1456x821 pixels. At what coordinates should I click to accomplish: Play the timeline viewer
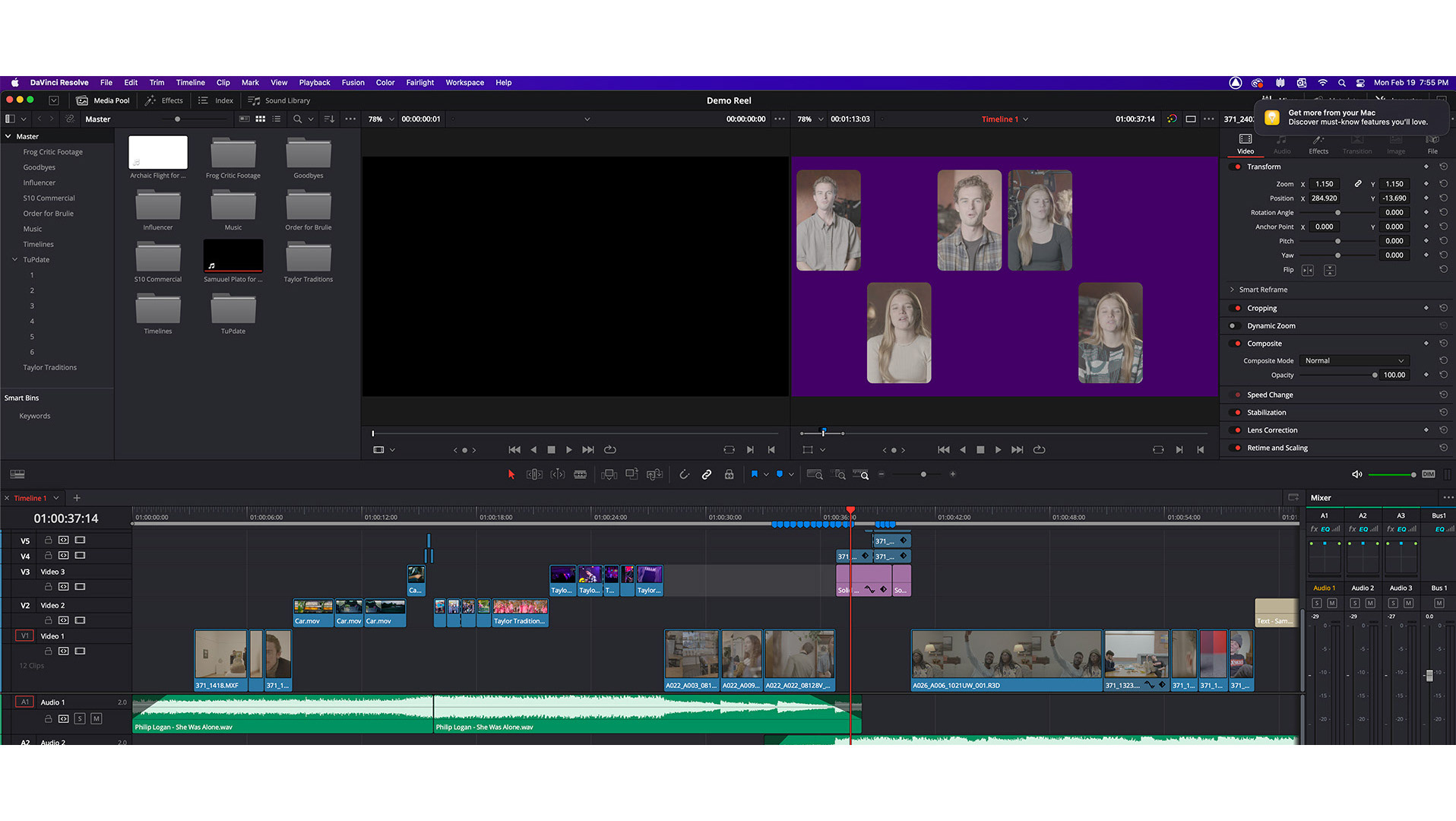(x=999, y=450)
